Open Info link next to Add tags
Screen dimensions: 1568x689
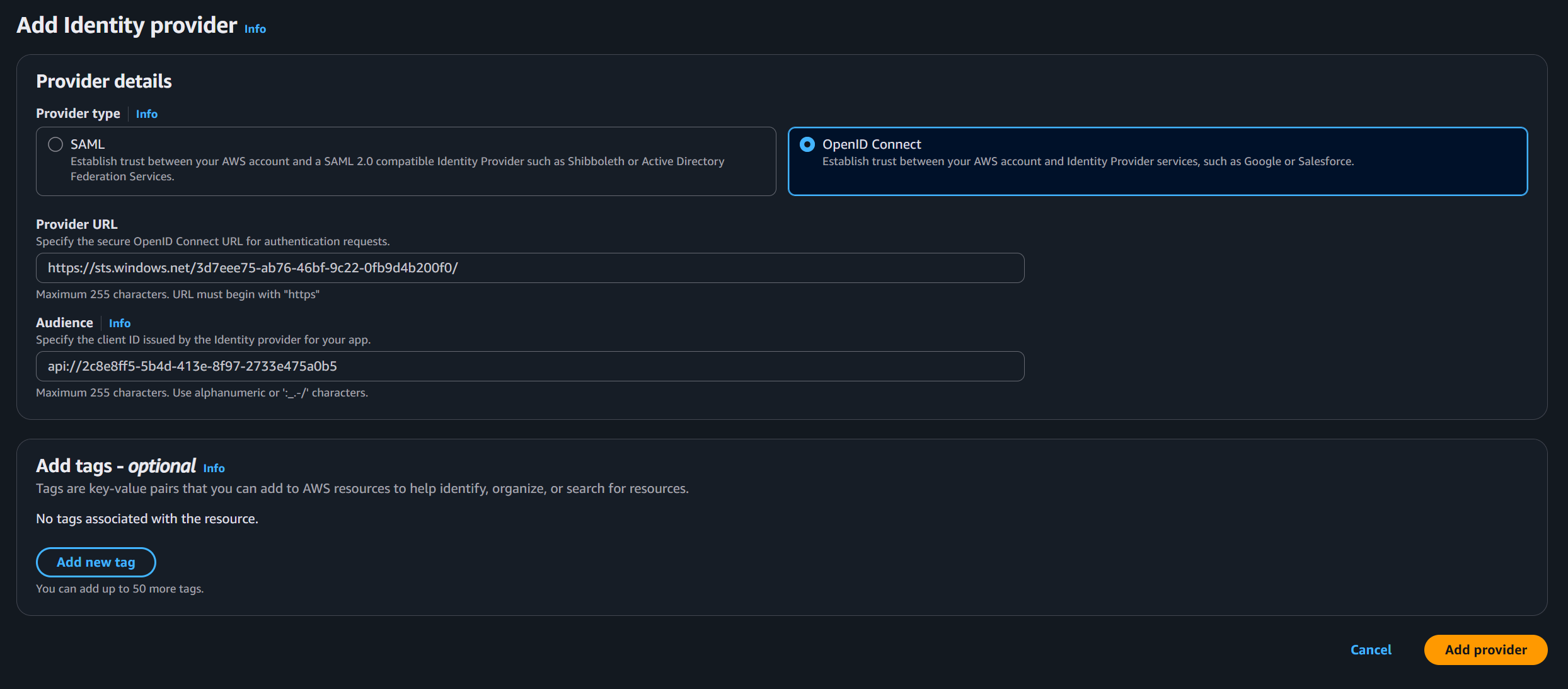point(214,468)
